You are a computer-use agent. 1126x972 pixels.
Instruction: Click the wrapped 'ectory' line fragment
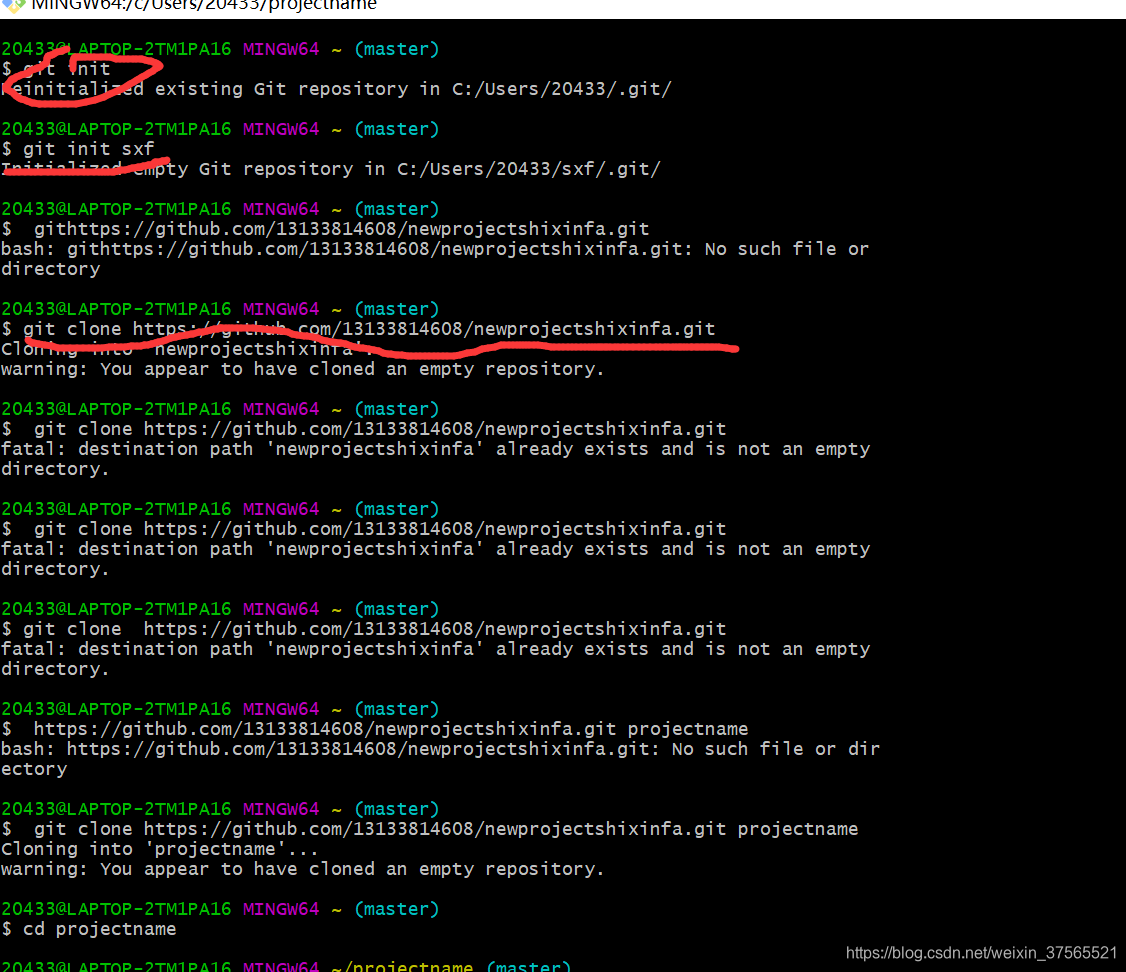click(x=34, y=770)
